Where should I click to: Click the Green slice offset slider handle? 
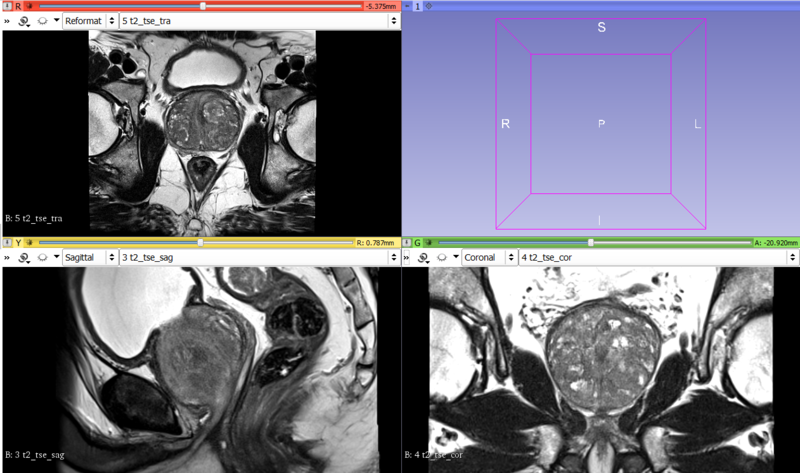591,242
